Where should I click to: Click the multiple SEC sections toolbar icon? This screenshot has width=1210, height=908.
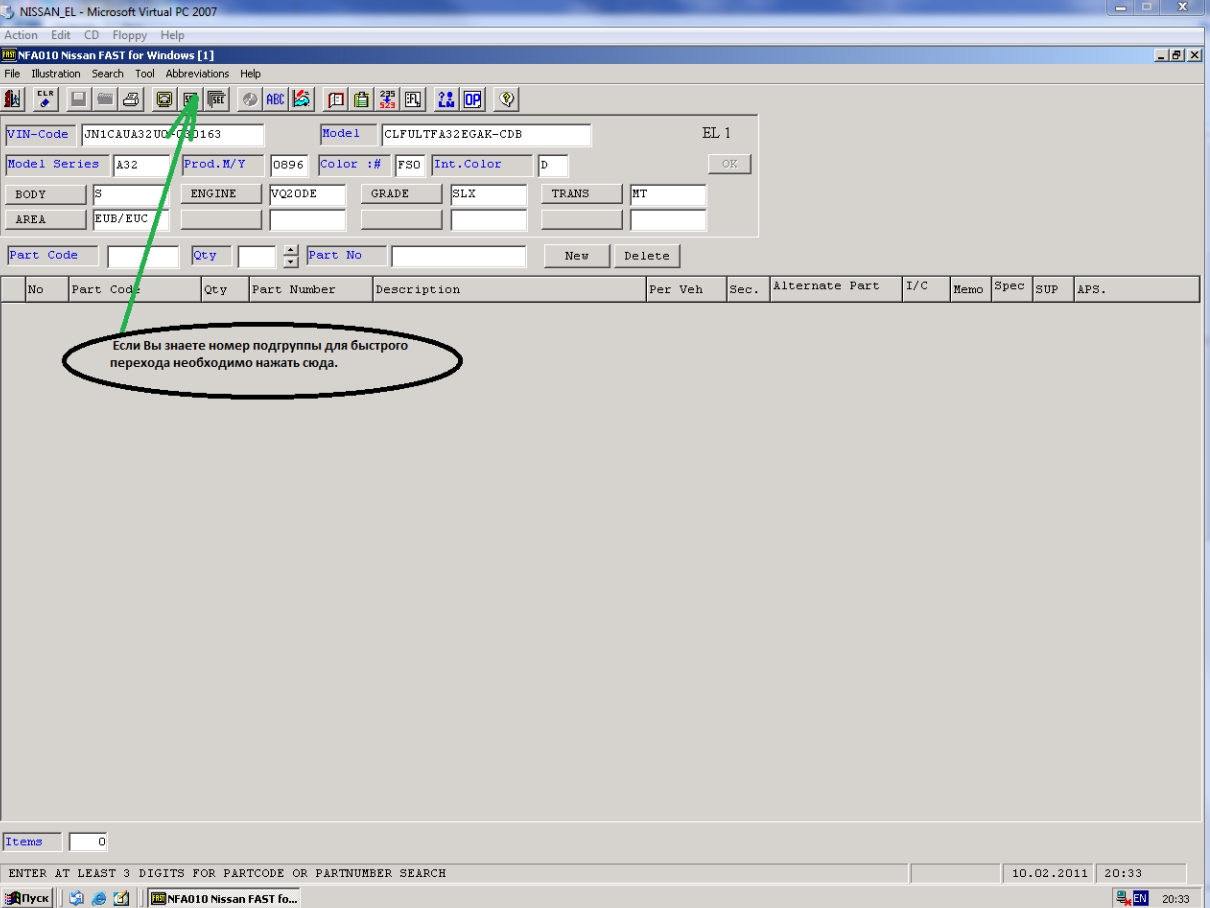[x=216, y=99]
